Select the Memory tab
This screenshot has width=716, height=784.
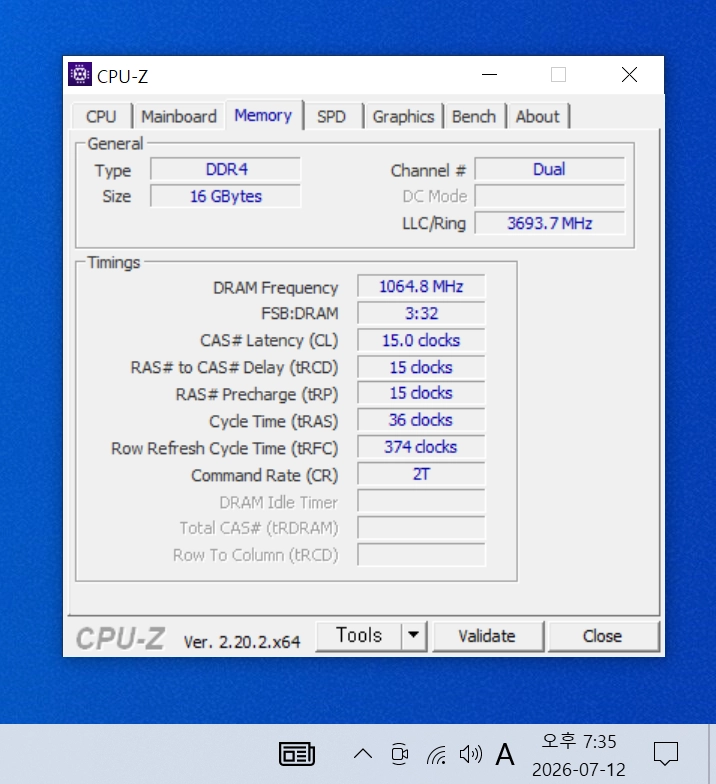pos(264,116)
